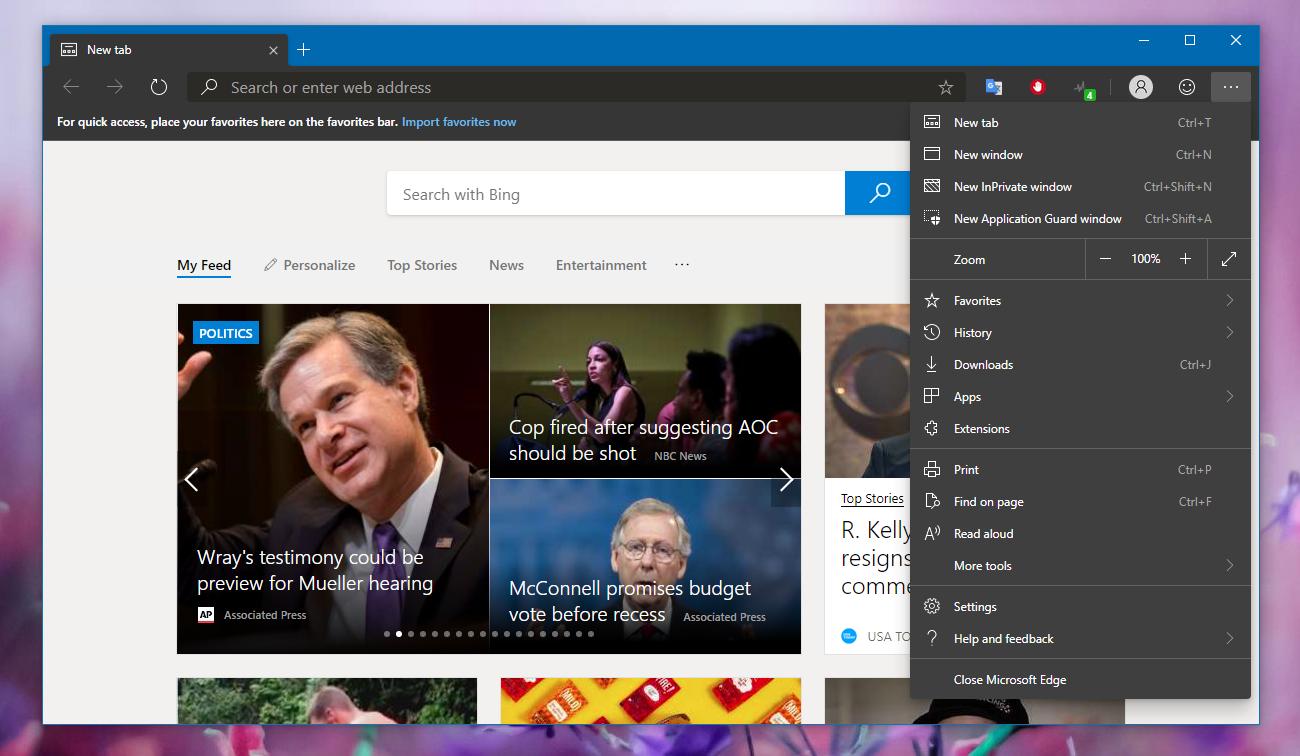Expand the More tools submenu
The height and width of the screenshot is (756, 1300).
[1080, 565]
